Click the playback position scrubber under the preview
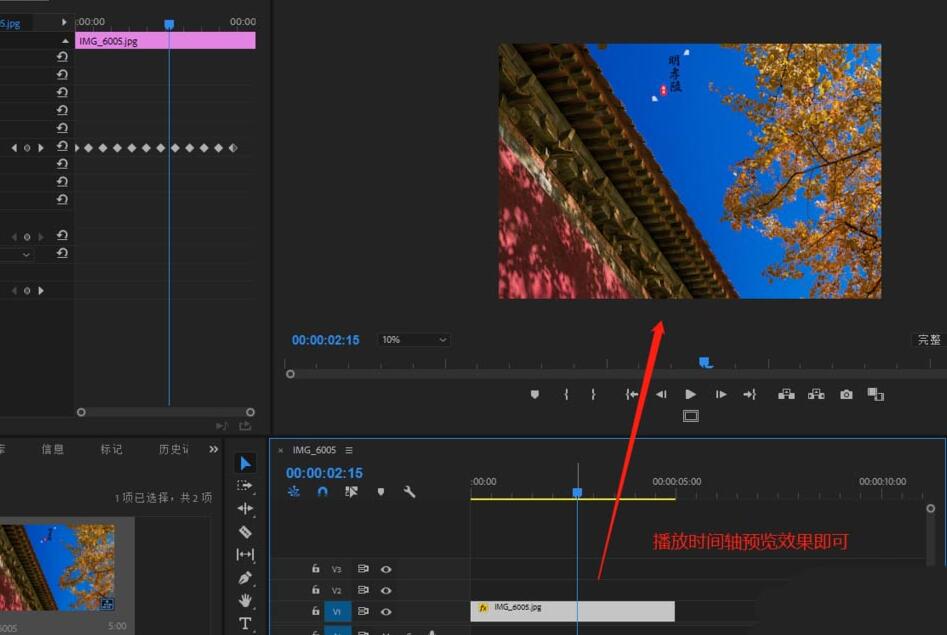Viewport: 947px width, 635px height. [x=705, y=361]
